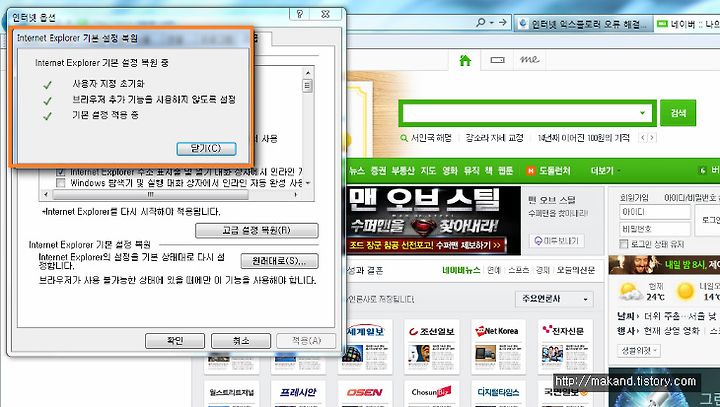This screenshot has width=720, height=407.
Task: Open the 전자신문 newspaper thumbnail
Action: 565,347
